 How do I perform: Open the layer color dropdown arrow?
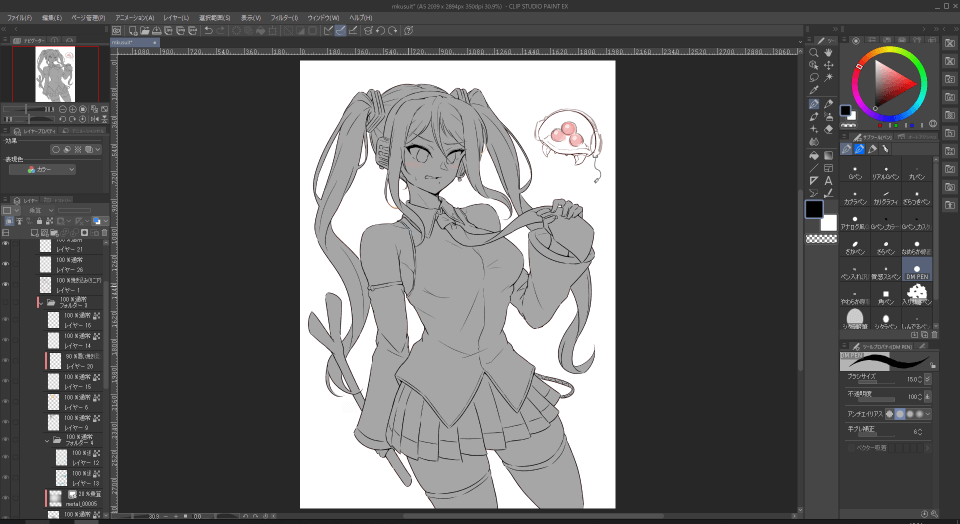(x=105, y=221)
